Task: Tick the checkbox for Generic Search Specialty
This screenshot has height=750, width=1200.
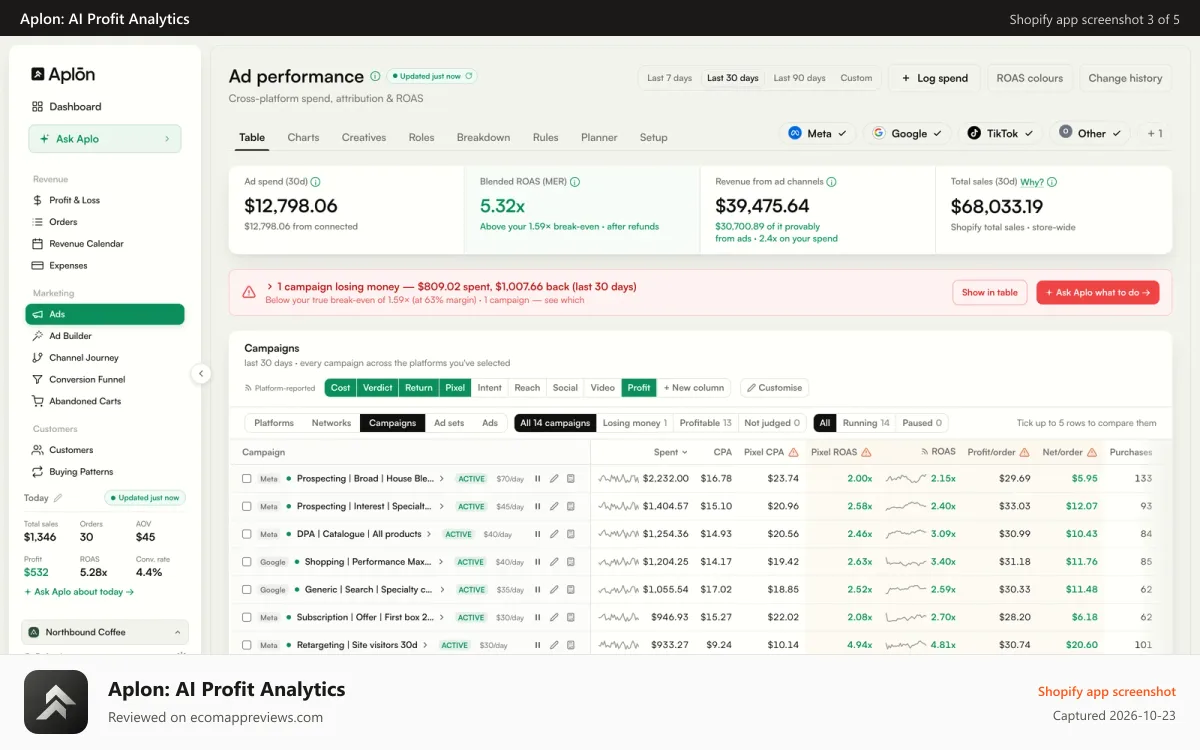Action: point(247,590)
